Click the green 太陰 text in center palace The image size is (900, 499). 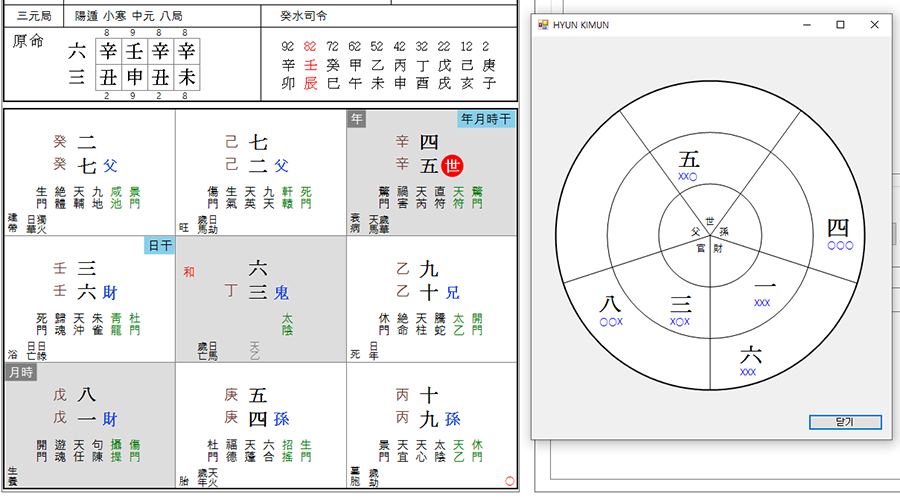tap(288, 324)
